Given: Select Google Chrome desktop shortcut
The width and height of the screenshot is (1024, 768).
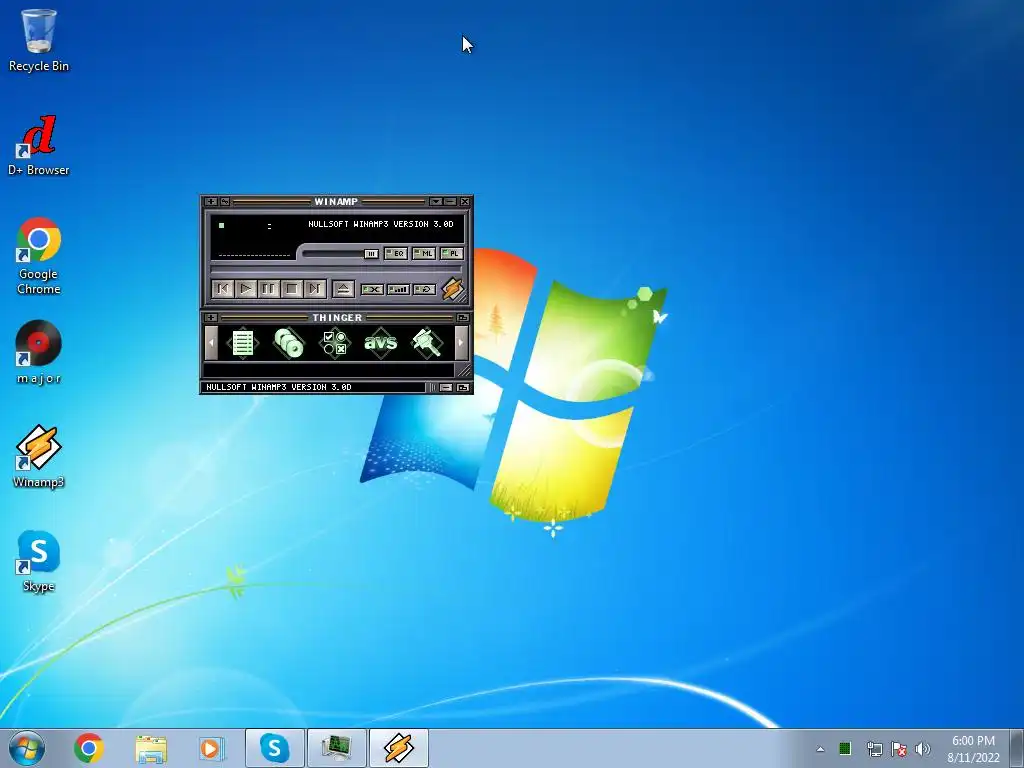Looking at the screenshot, I should coord(39,256).
